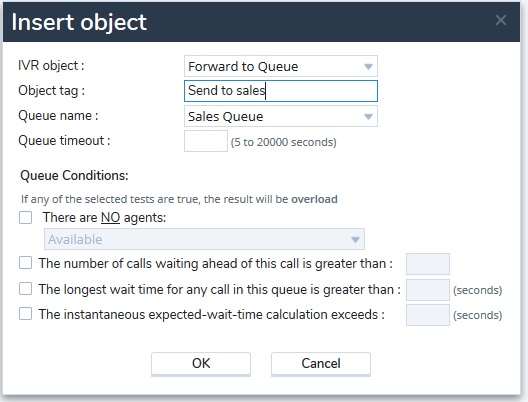Click the expected-wait-time seconds input field
The height and width of the screenshot is (402, 528).
coord(428,315)
